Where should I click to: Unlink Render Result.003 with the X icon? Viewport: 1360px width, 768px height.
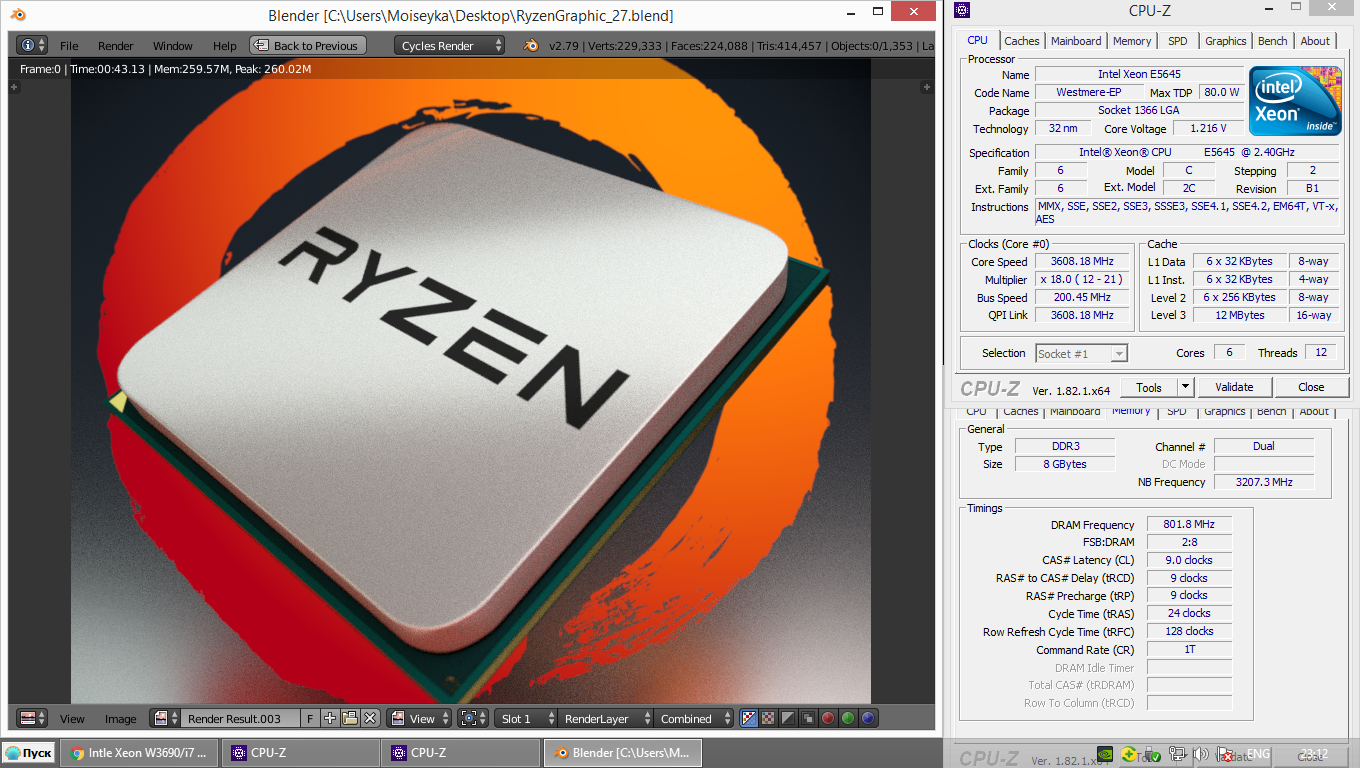click(370, 718)
